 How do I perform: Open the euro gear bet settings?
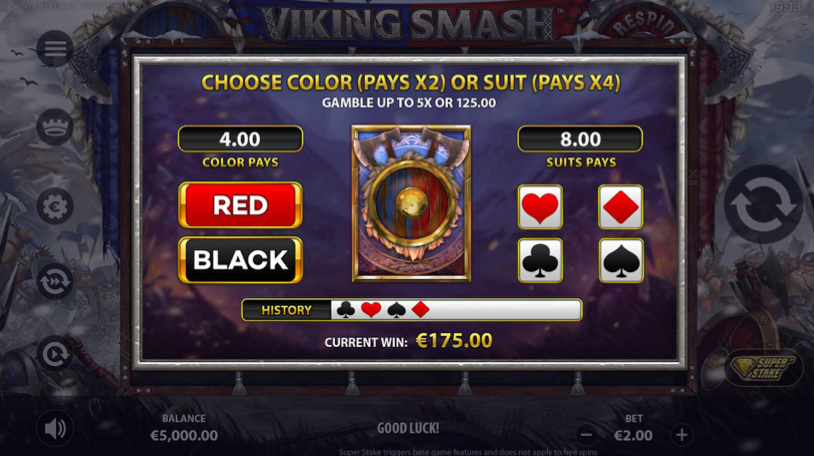pos(55,206)
